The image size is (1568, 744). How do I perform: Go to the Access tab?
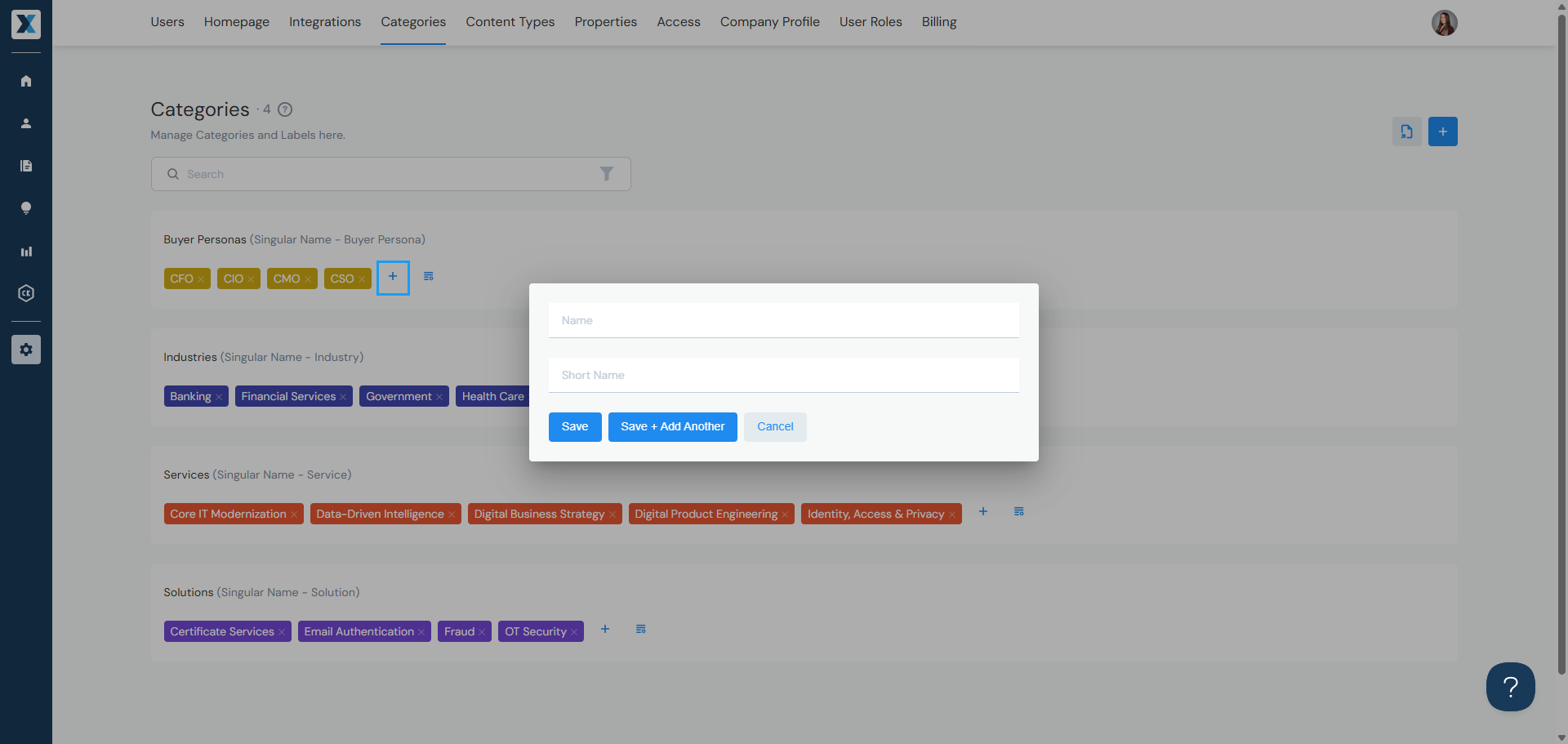click(x=679, y=22)
